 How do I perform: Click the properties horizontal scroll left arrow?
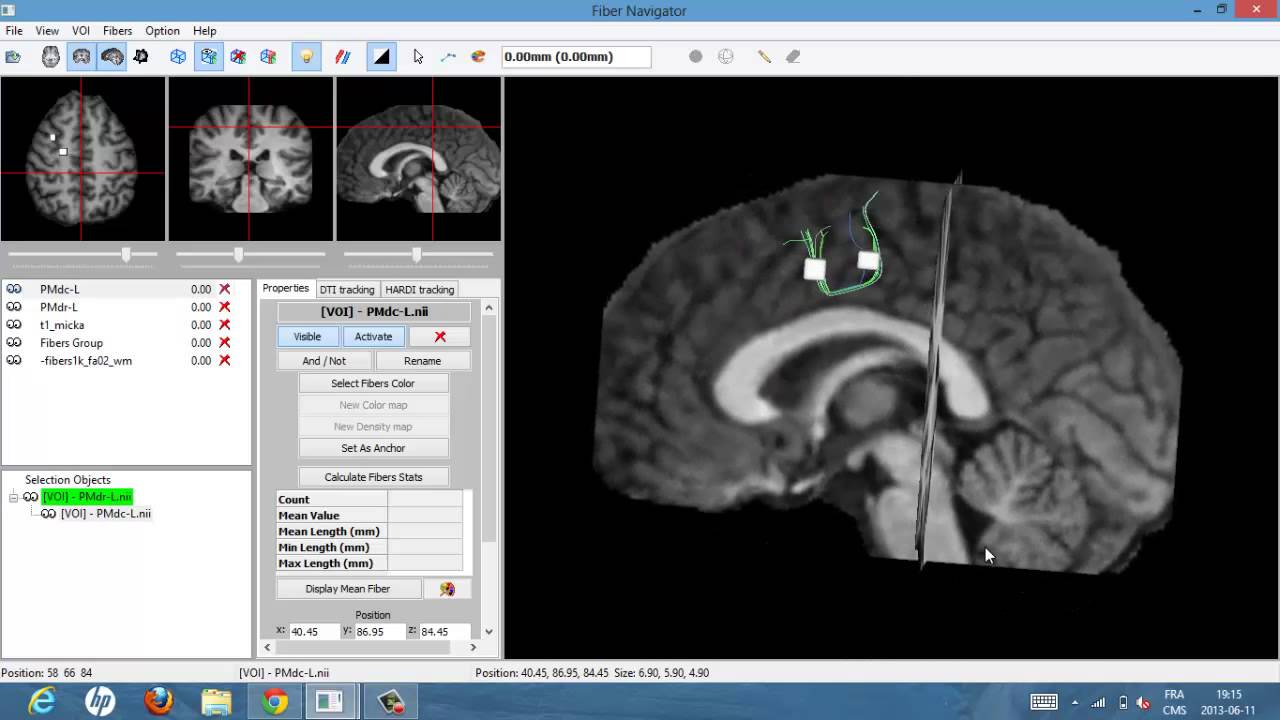point(267,647)
